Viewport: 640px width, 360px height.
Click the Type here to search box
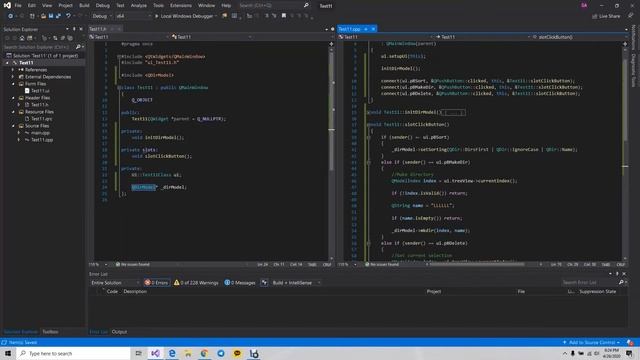(x=73, y=353)
